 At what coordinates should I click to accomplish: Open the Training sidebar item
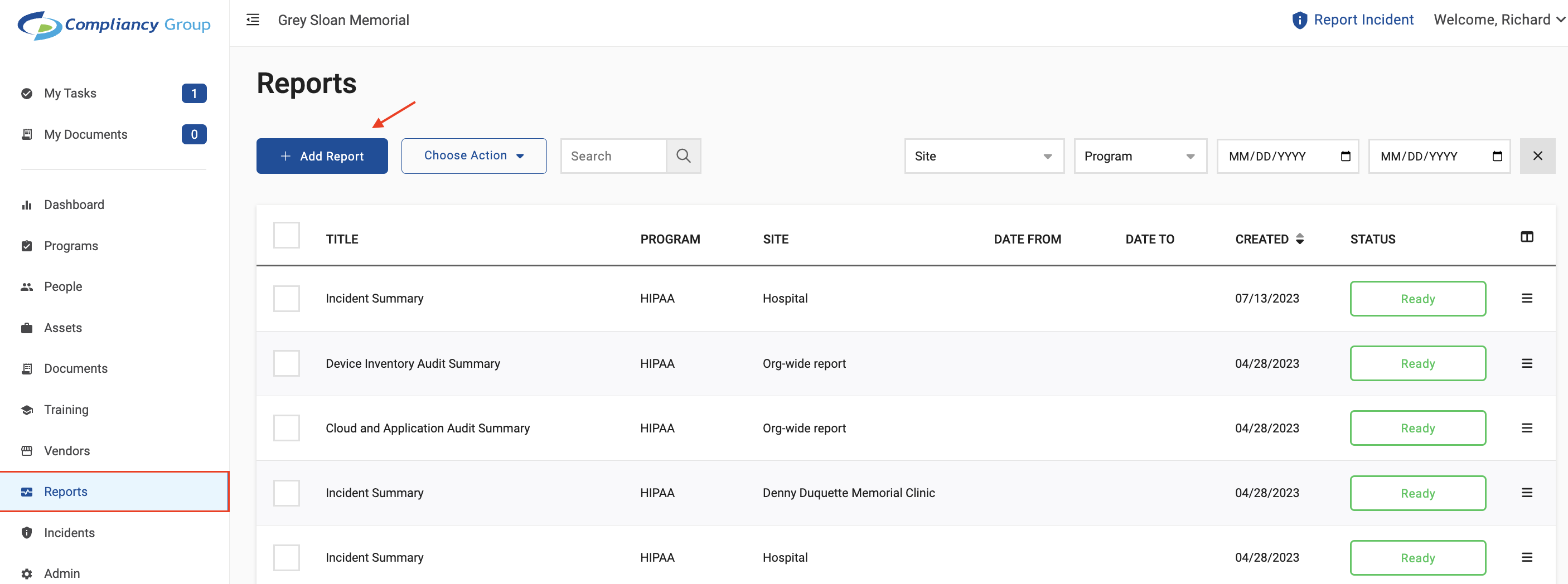[x=66, y=410]
